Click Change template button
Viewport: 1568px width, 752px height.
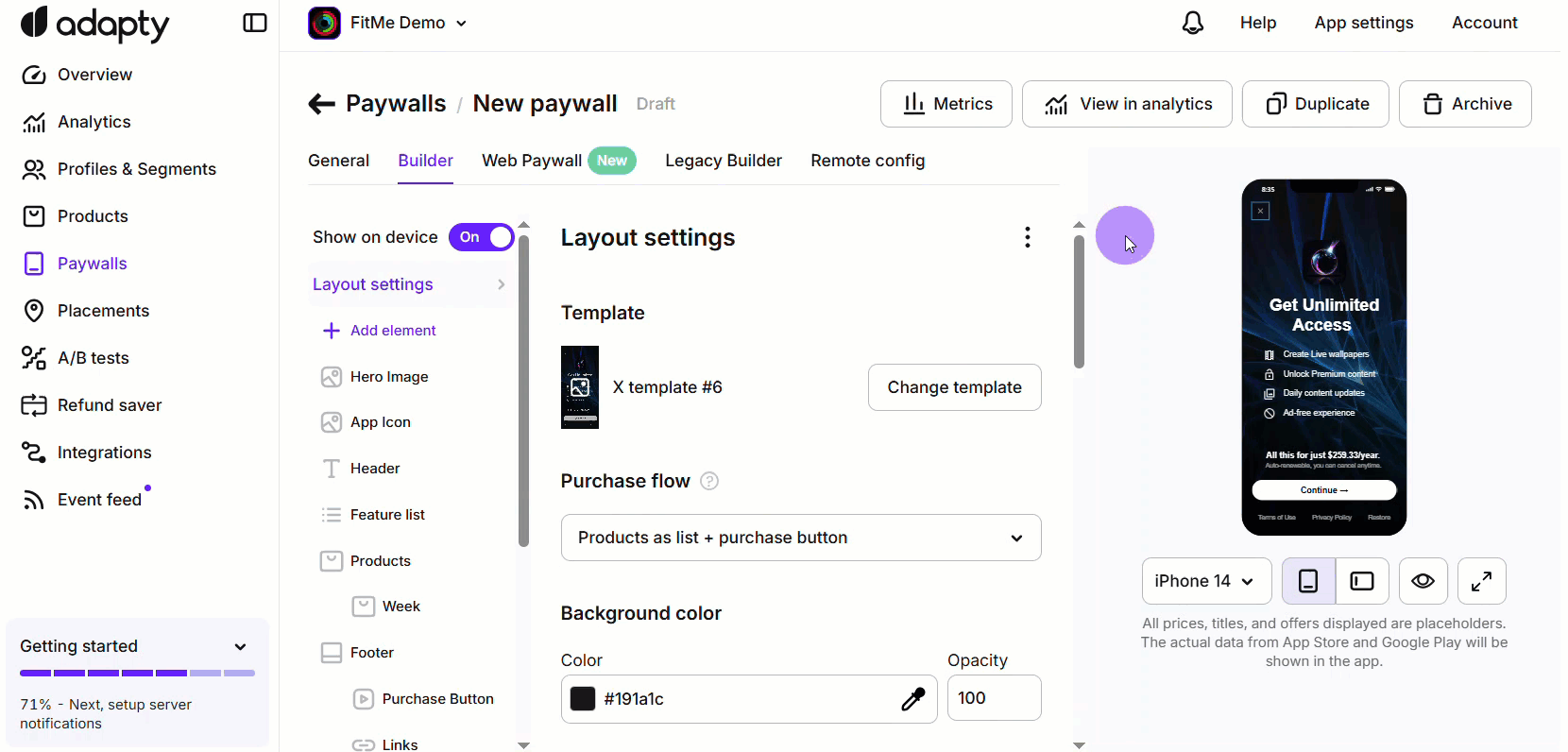[x=955, y=387]
